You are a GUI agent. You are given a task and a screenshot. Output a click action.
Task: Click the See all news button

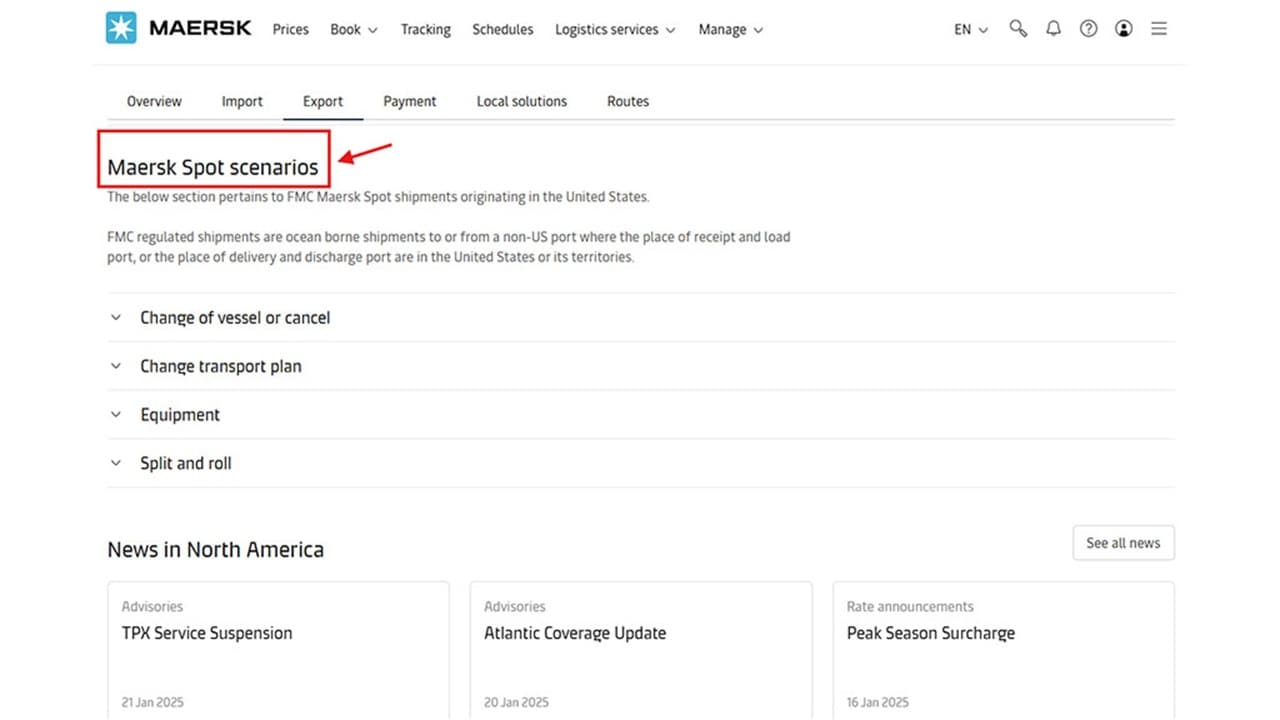tap(1123, 543)
